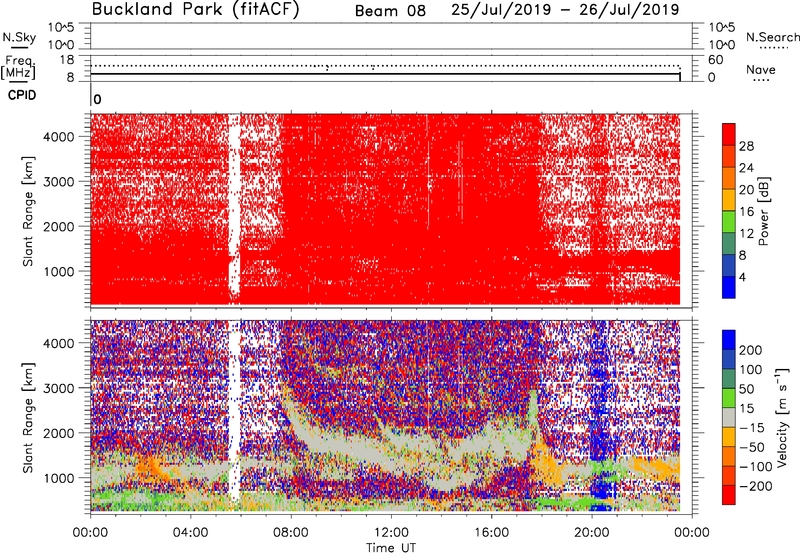Click the 'Nave' legend label
The width and height of the screenshot is (800, 554).
(760, 70)
